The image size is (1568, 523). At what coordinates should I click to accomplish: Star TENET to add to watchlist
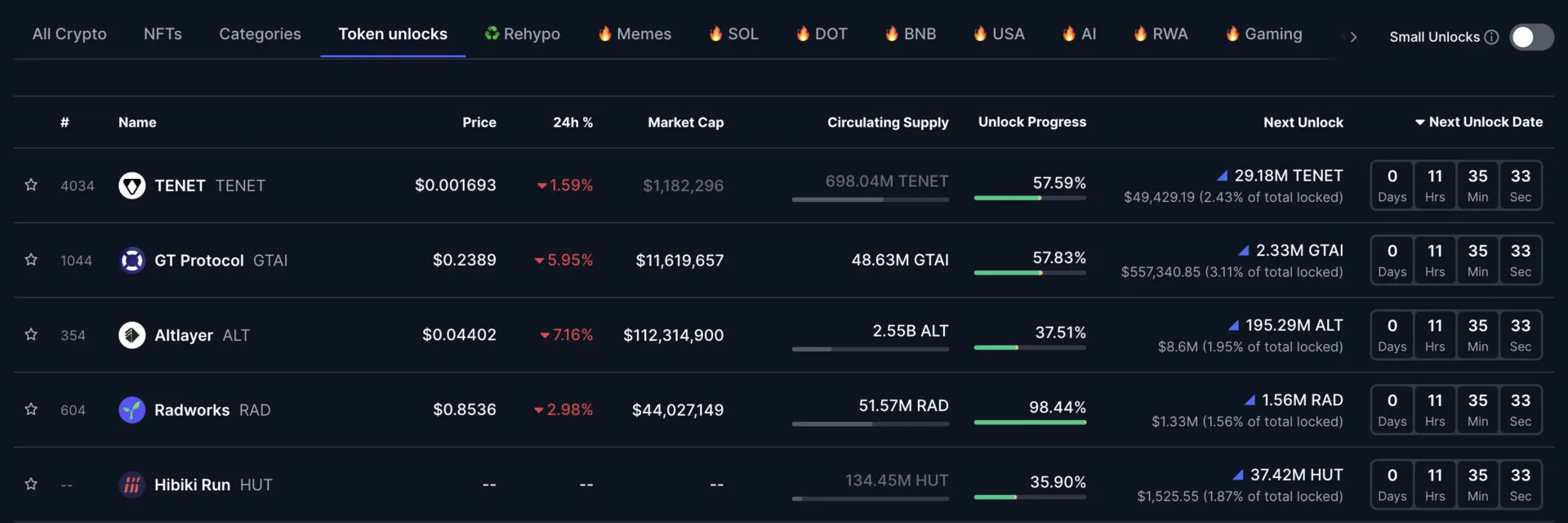31,186
